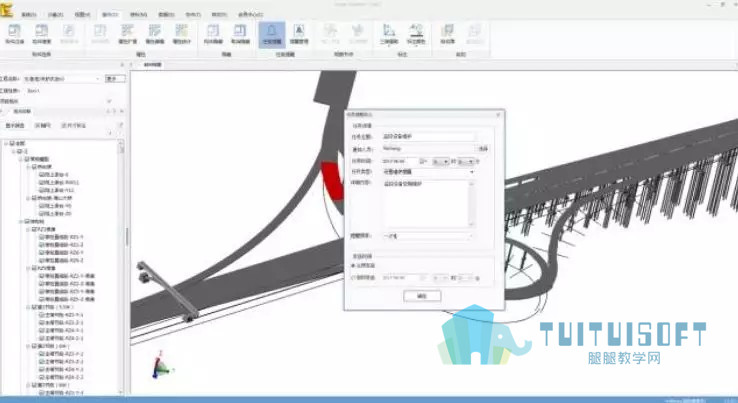The image size is (738, 403).
Task: Expand the search section chevron in the left panel
Action: (x=110, y=101)
